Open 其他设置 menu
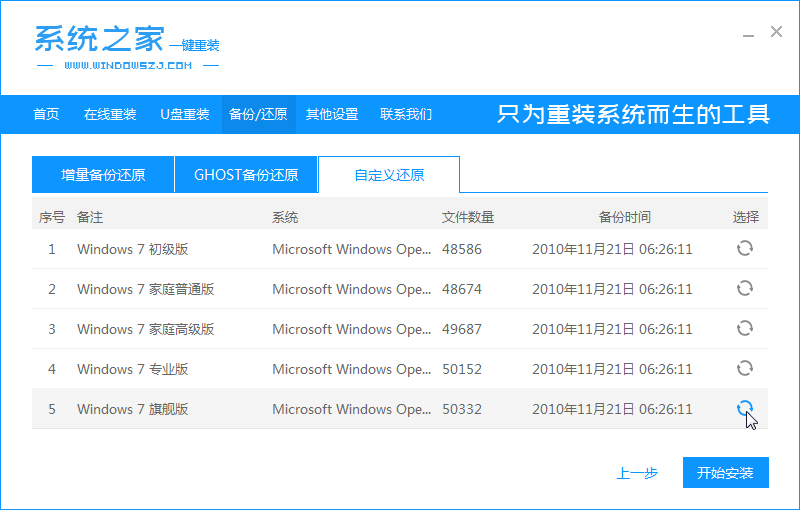The height and width of the screenshot is (510, 800). 332,114
